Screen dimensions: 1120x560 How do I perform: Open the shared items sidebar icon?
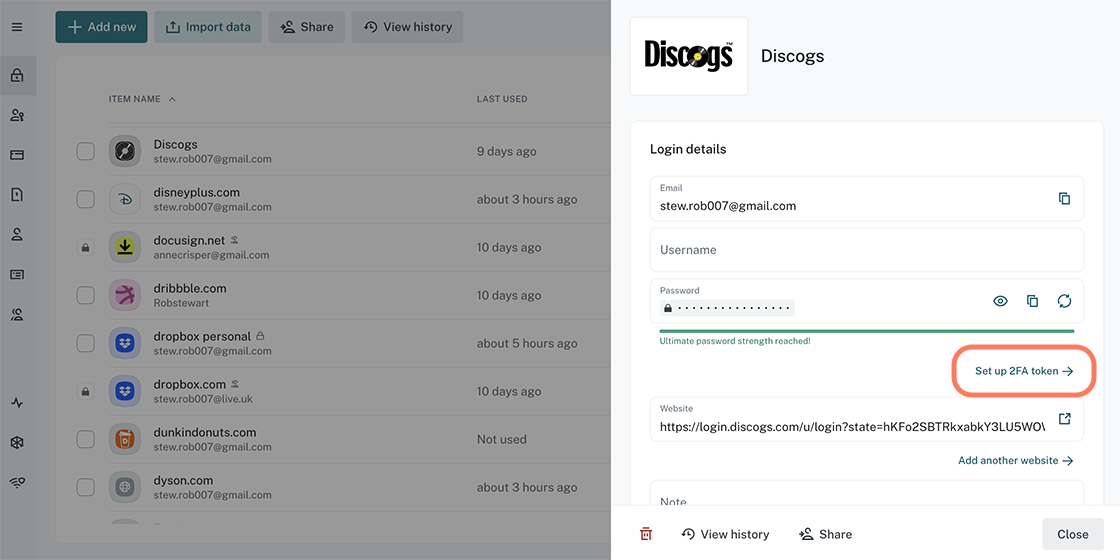[x=17, y=115]
